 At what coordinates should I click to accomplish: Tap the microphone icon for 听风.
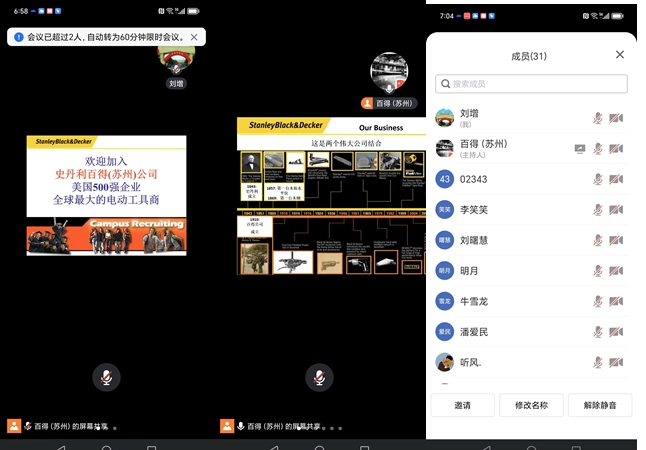tap(598, 362)
